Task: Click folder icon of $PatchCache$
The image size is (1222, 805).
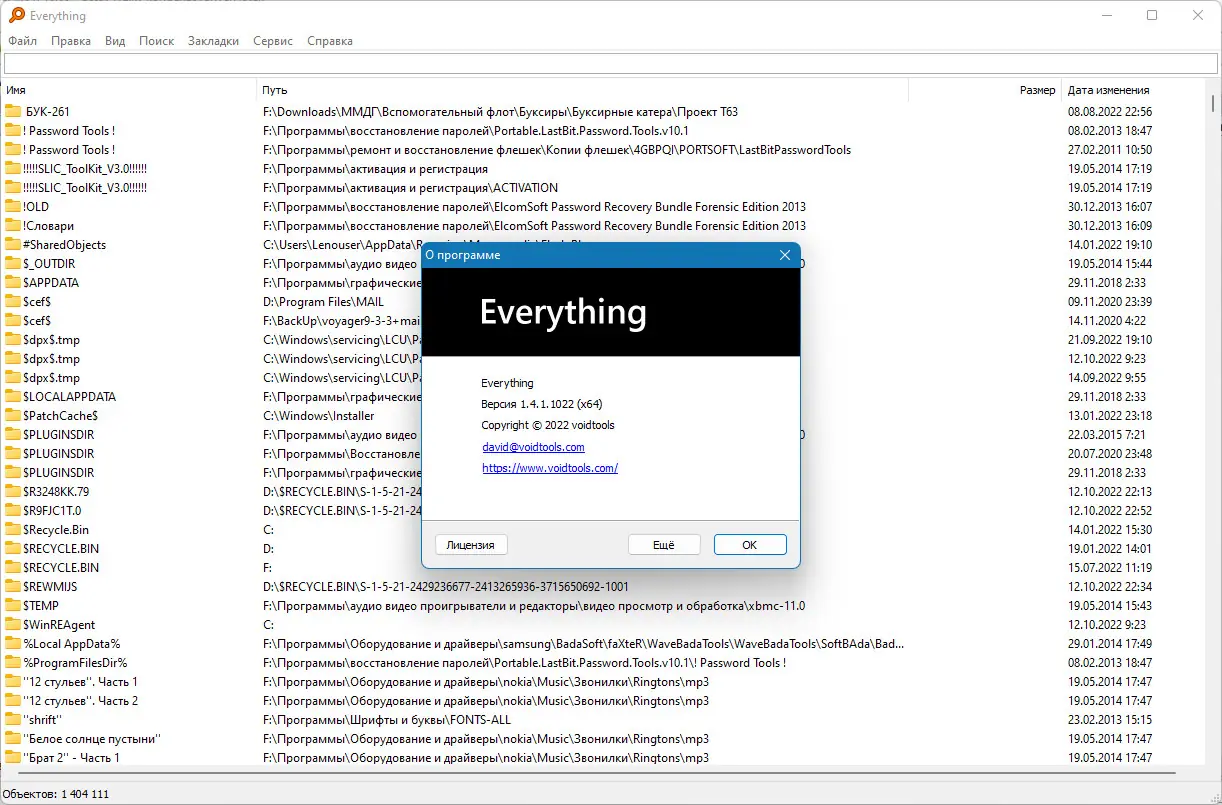Action: (13, 416)
